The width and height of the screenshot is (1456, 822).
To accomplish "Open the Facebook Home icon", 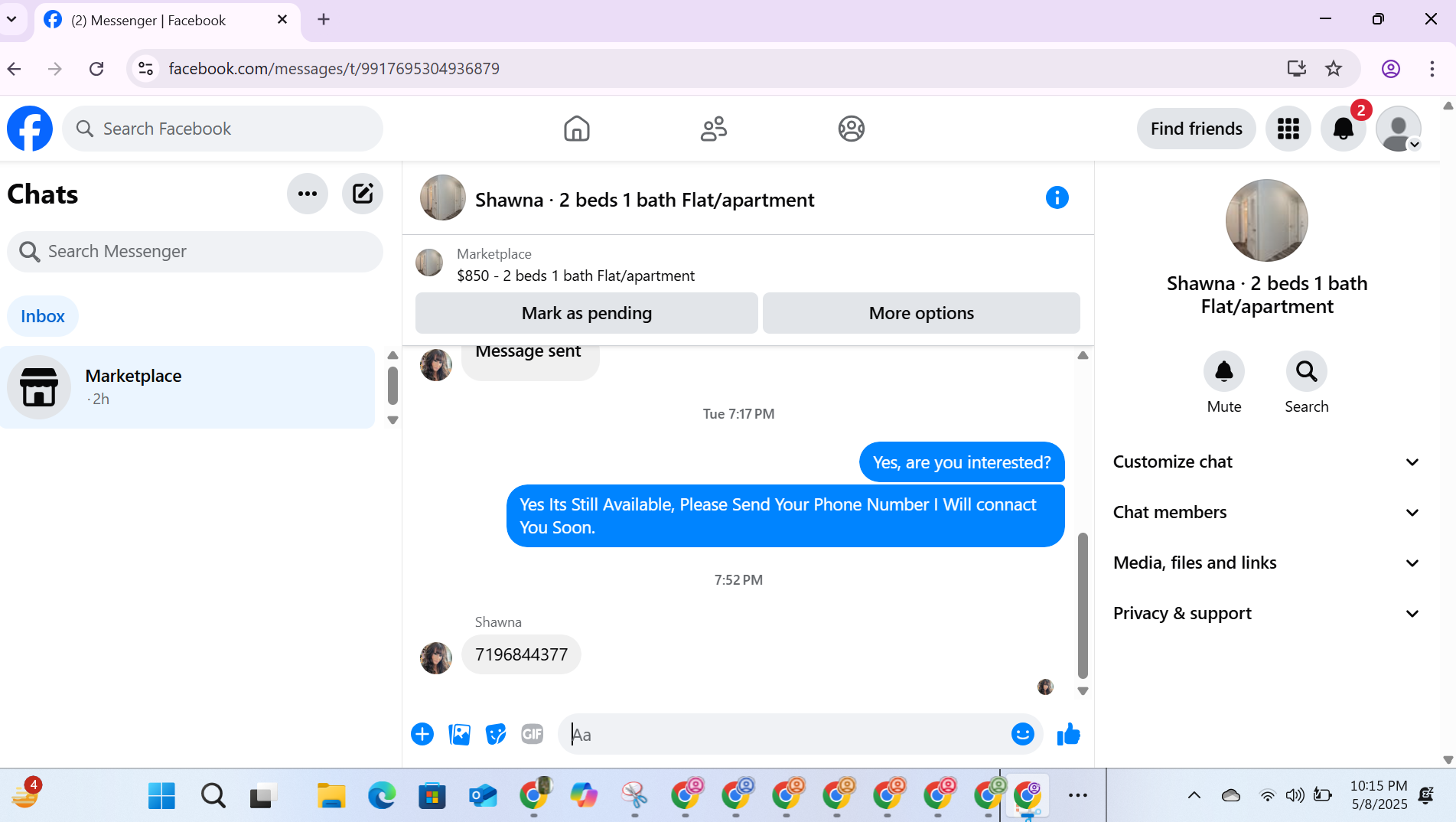I will point(576,129).
